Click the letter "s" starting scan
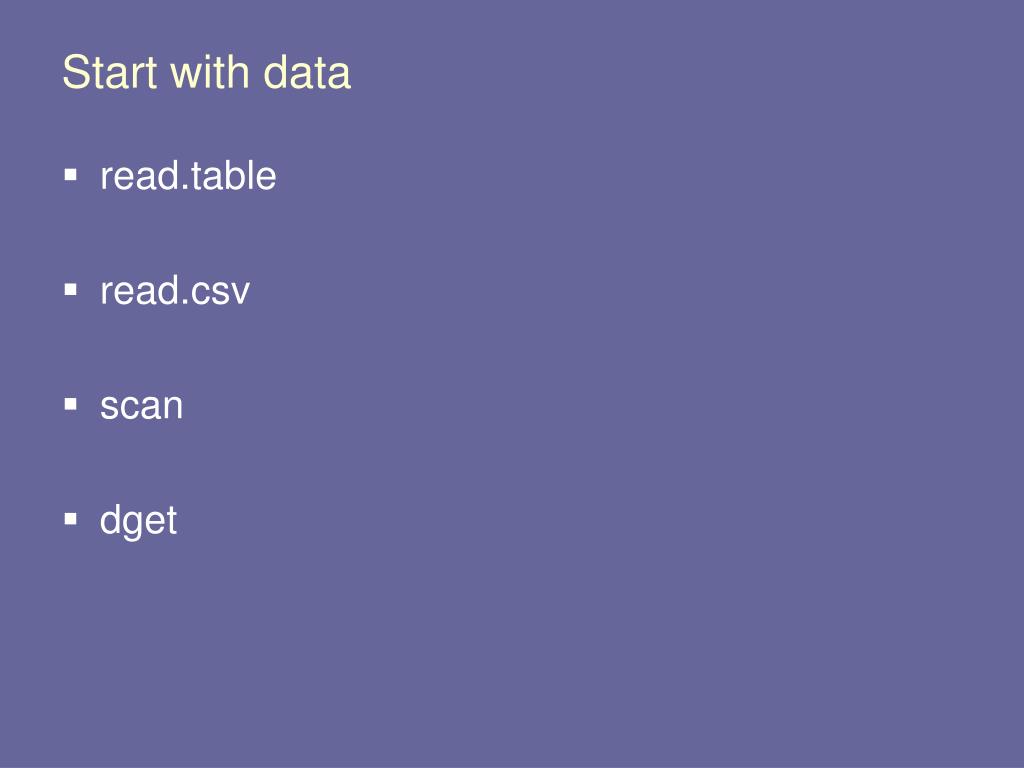This screenshot has width=1024, height=768. tap(108, 406)
